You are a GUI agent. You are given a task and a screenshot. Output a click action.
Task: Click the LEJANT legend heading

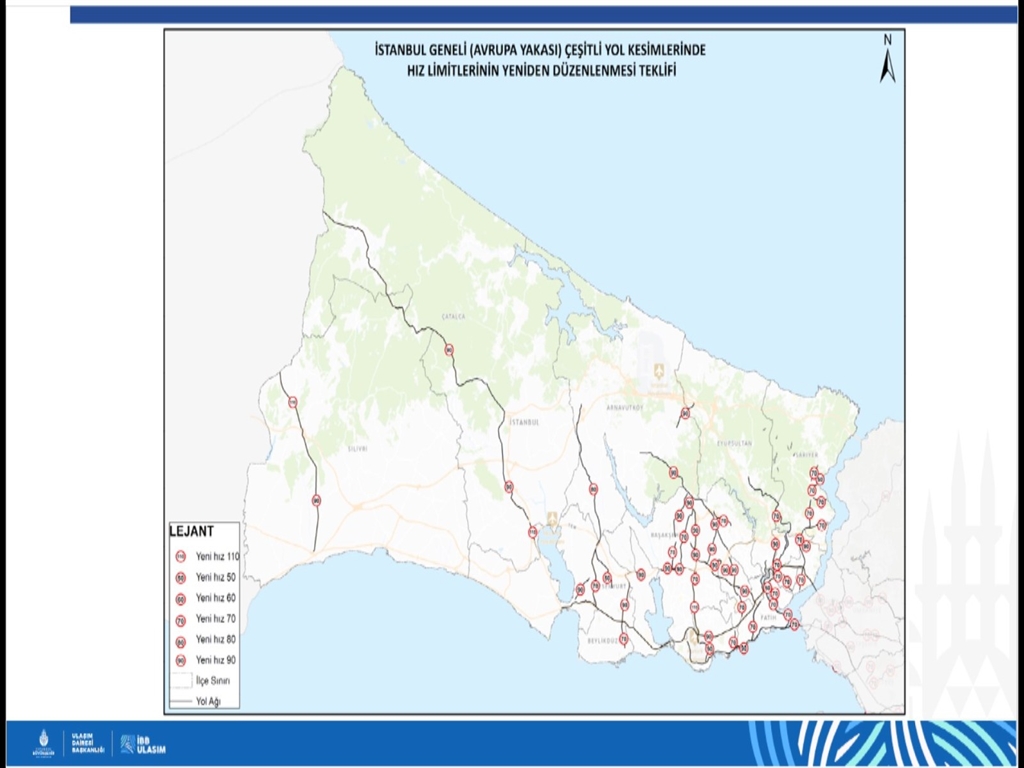[189, 532]
